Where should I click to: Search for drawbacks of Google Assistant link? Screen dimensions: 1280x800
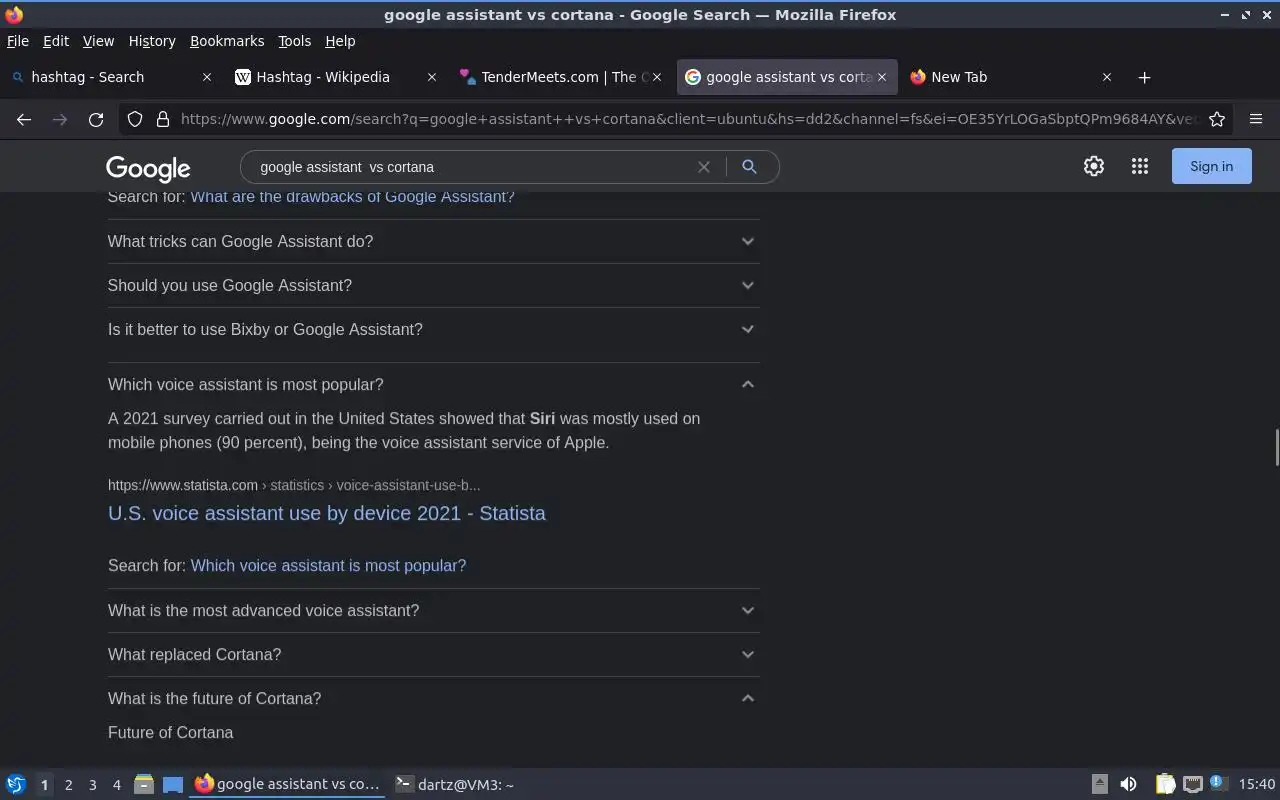352,197
